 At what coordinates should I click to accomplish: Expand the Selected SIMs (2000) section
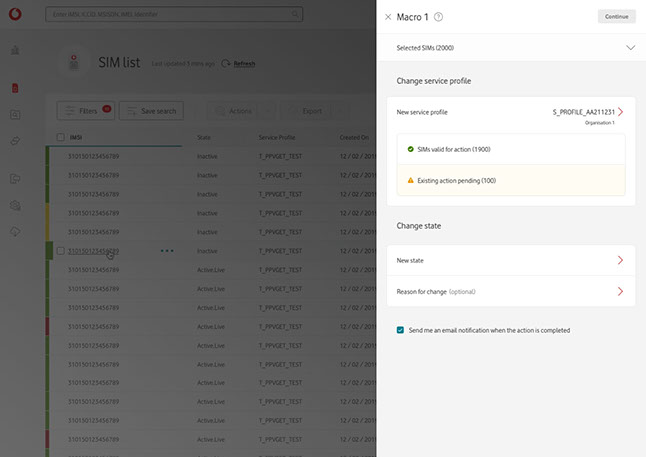click(x=630, y=47)
